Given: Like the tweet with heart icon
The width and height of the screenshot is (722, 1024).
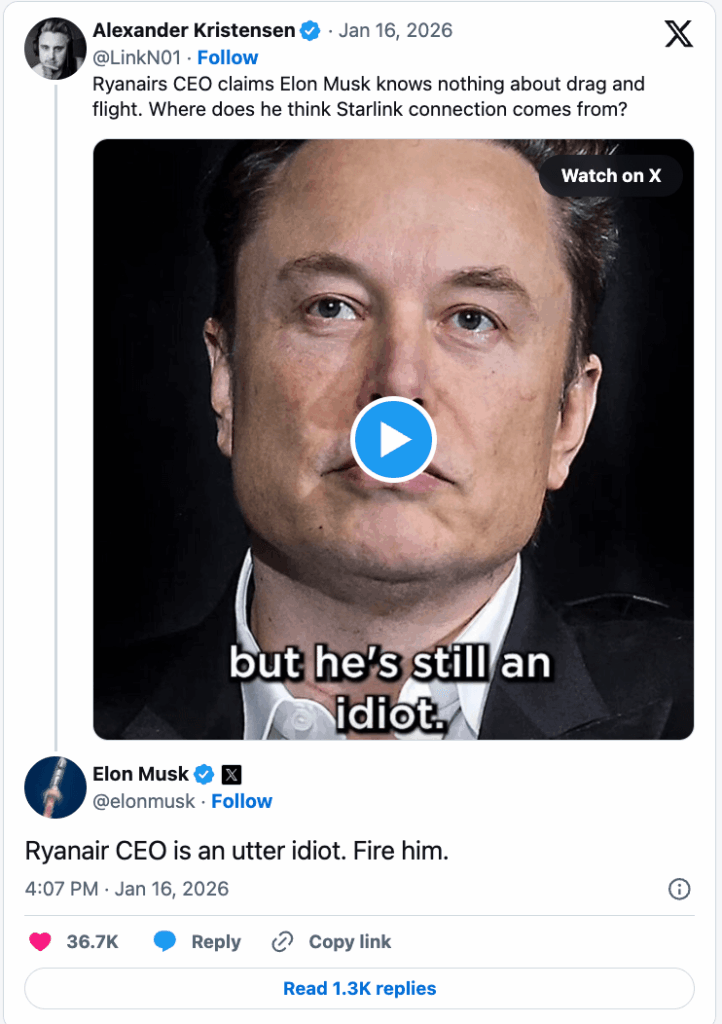Looking at the screenshot, I should 40,942.
